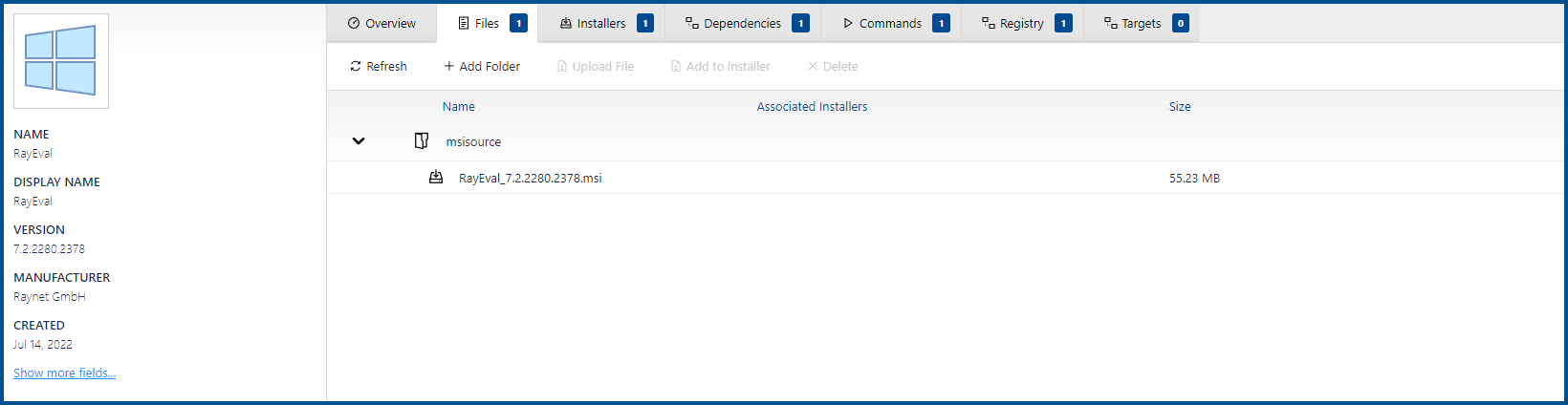Open the Show more fields link
The image size is (1568, 405).
point(64,373)
